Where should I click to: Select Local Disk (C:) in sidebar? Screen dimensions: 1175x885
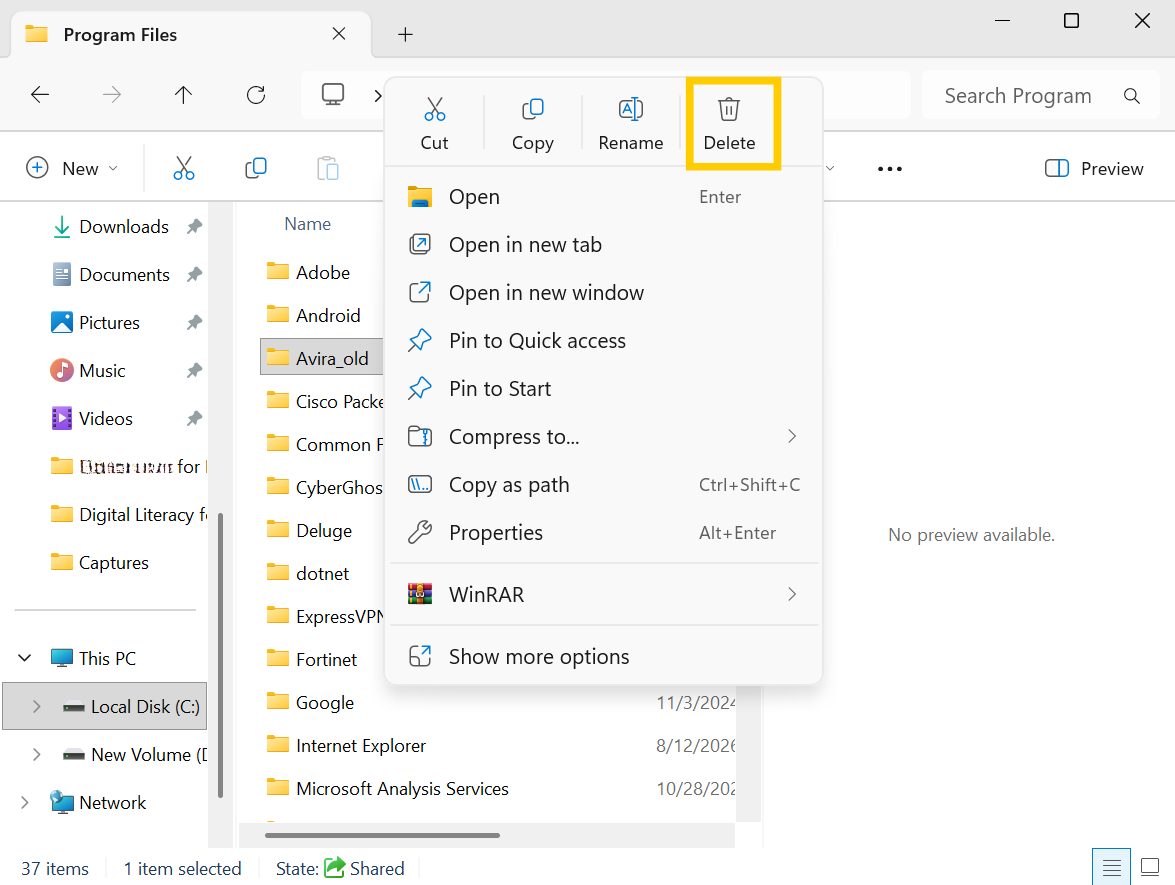[105, 706]
